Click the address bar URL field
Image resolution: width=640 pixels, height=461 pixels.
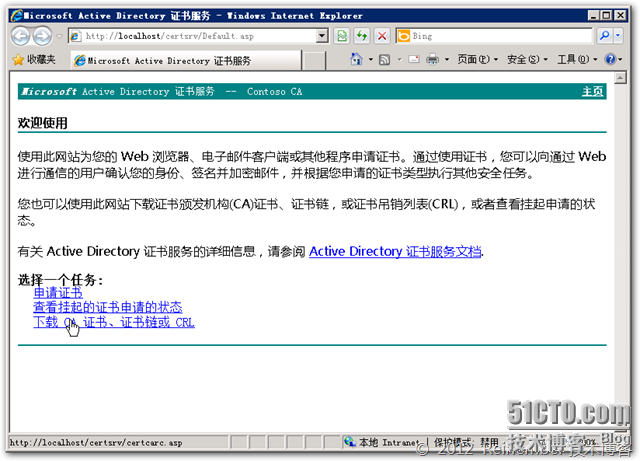193,36
